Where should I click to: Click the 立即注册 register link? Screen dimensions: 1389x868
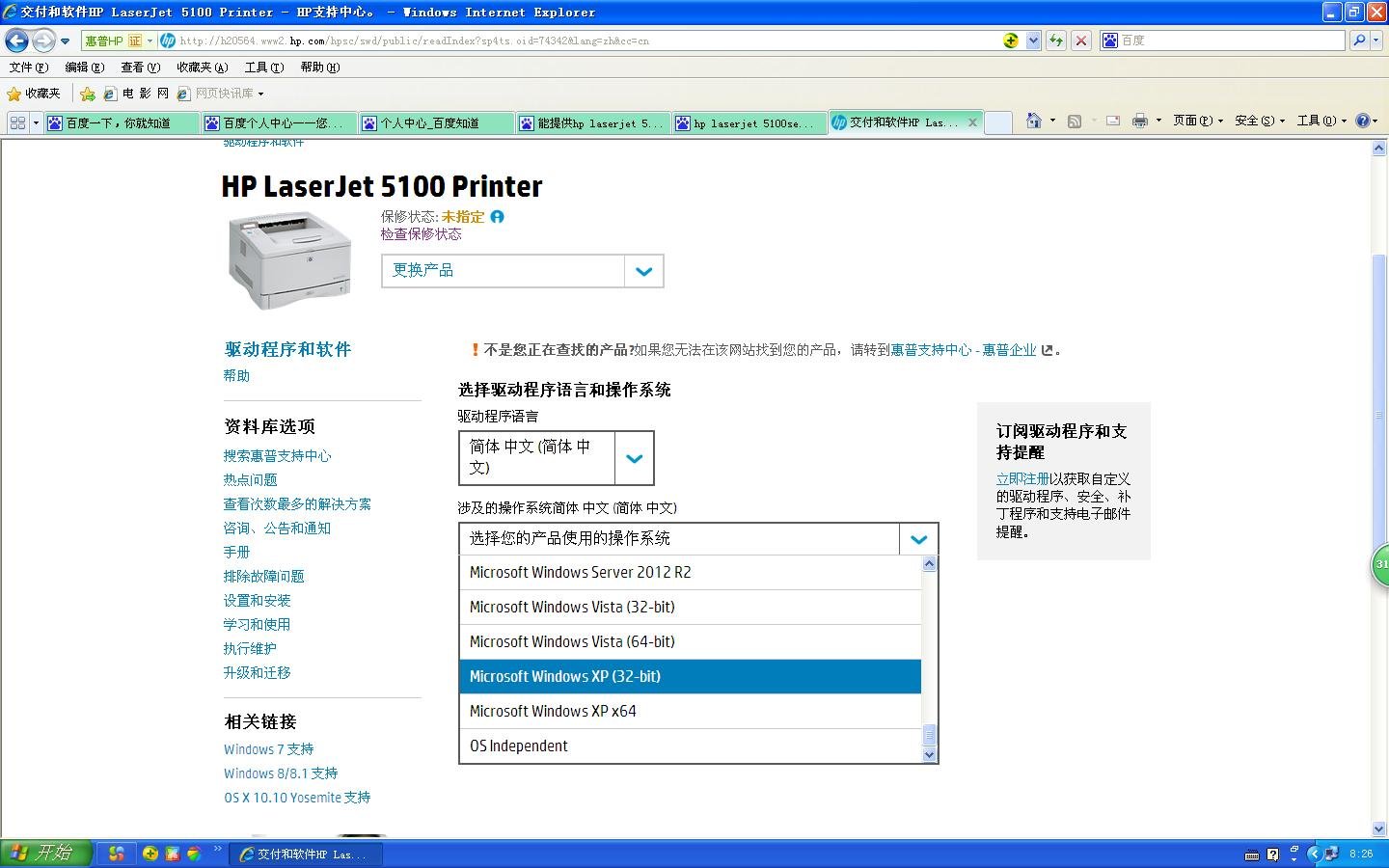click(x=1022, y=479)
